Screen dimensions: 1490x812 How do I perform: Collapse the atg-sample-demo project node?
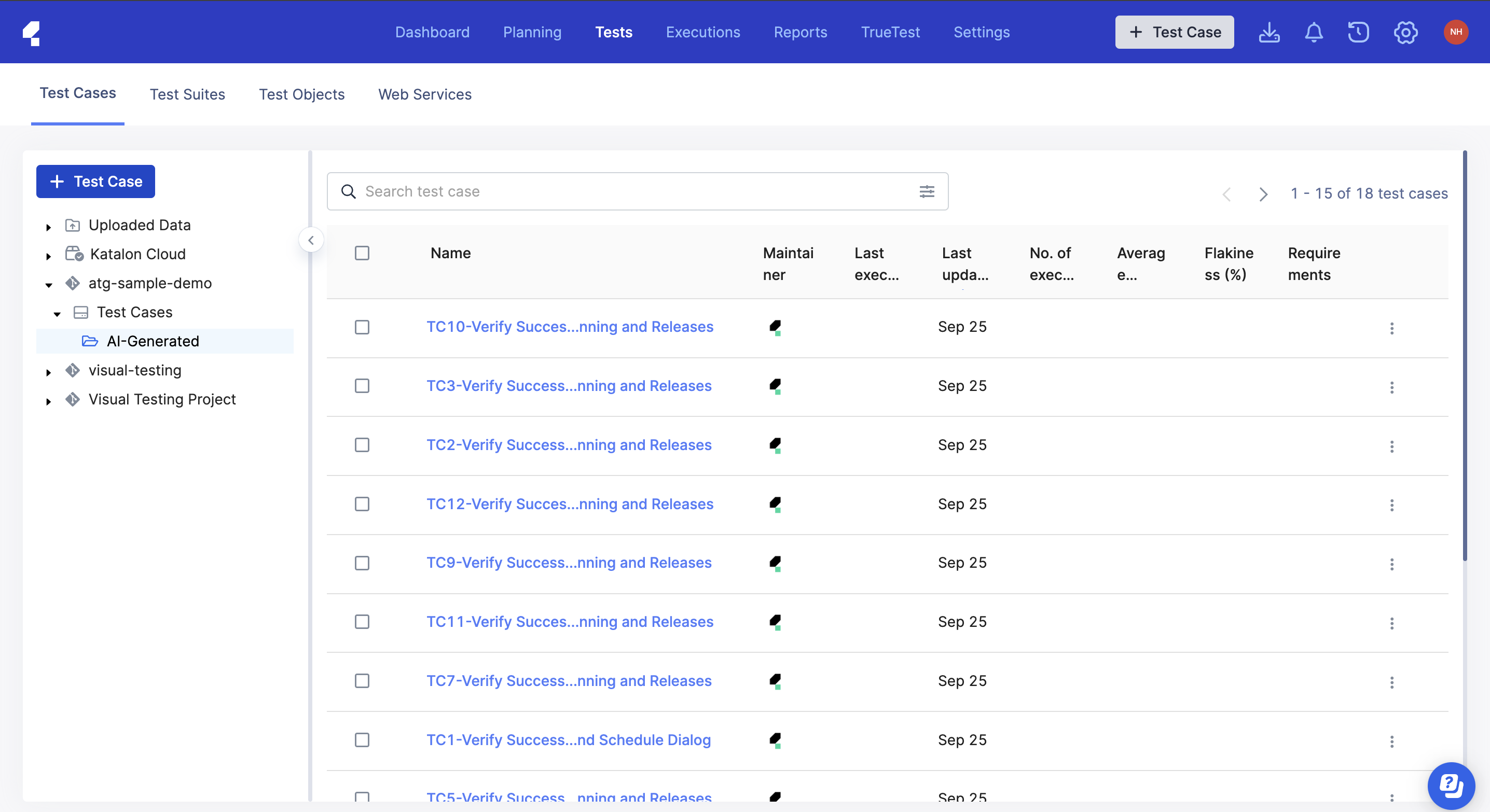(x=49, y=284)
